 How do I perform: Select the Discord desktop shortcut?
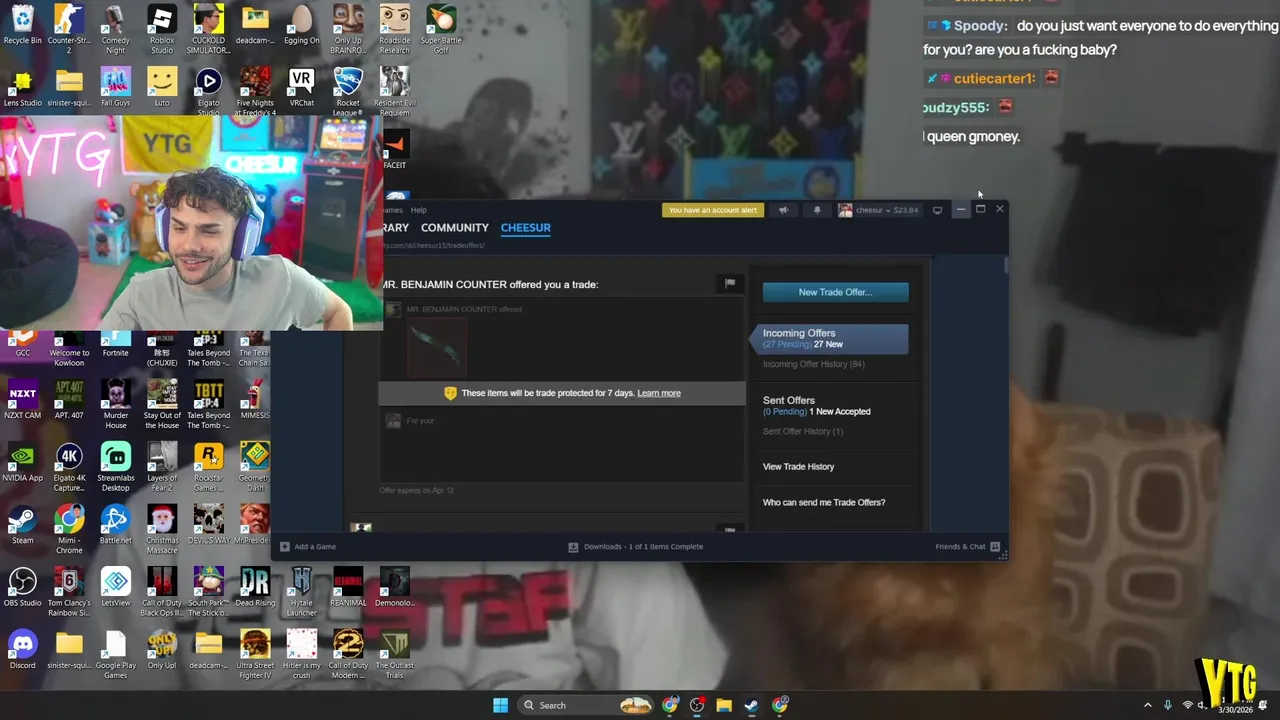click(22, 650)
